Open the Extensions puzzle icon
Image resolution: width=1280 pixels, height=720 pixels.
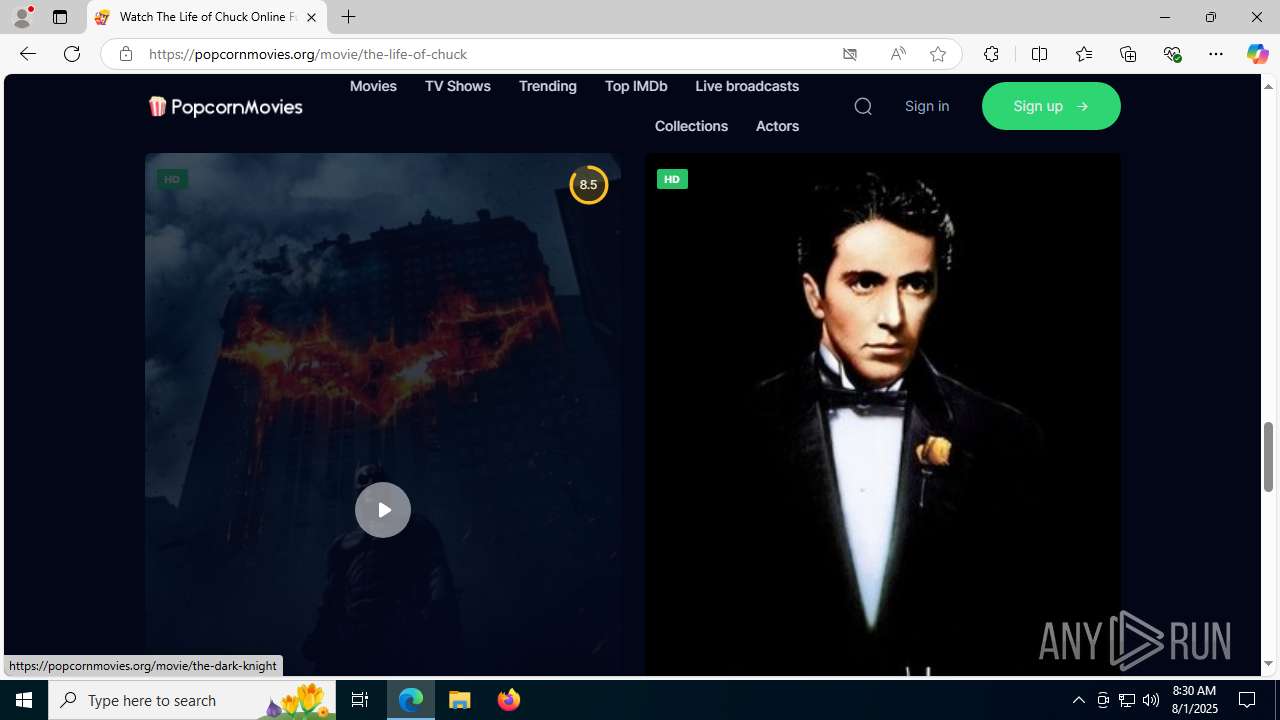[991, 54]
